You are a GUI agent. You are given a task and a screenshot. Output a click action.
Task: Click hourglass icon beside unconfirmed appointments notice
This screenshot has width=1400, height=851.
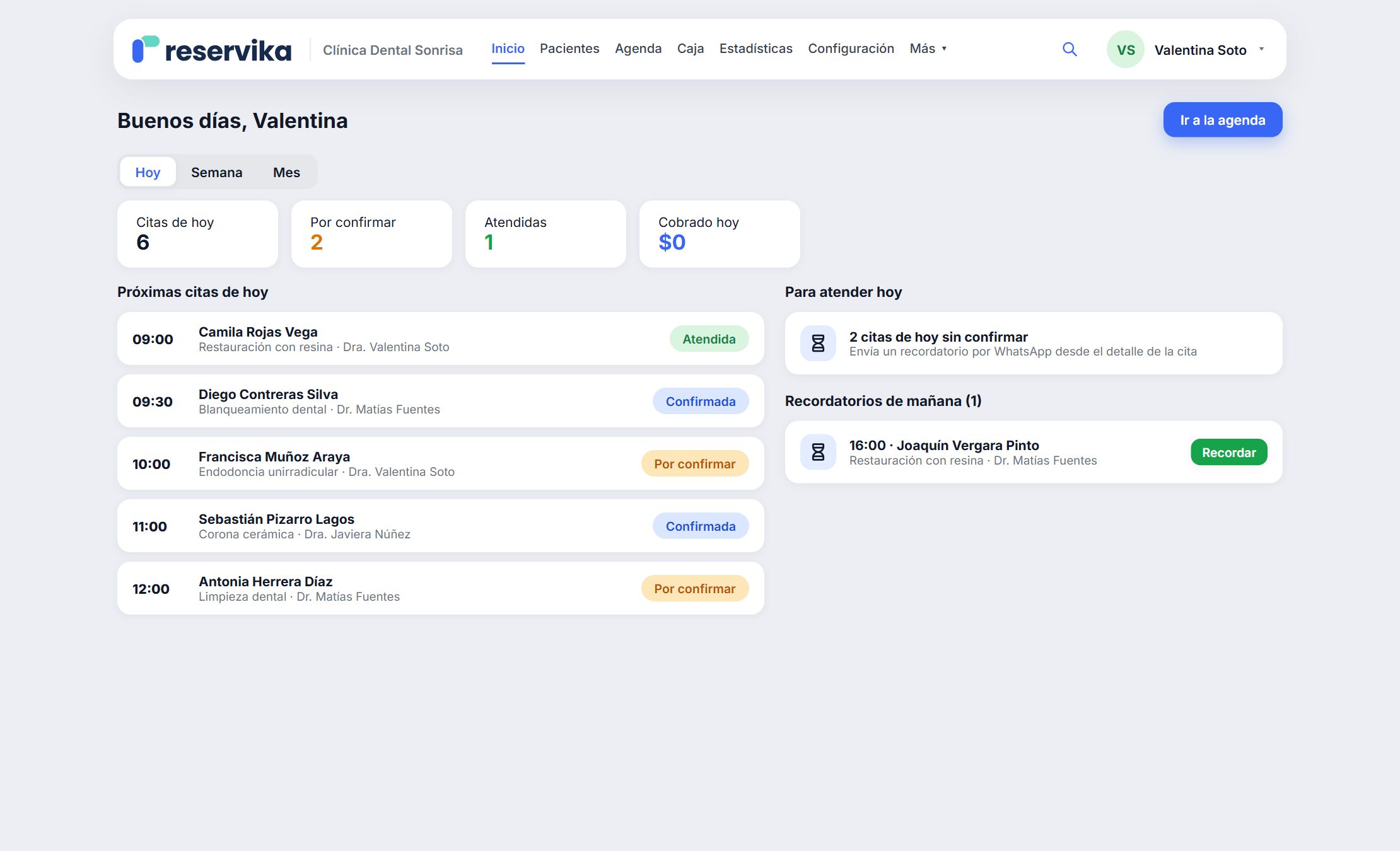pos(818,344)
